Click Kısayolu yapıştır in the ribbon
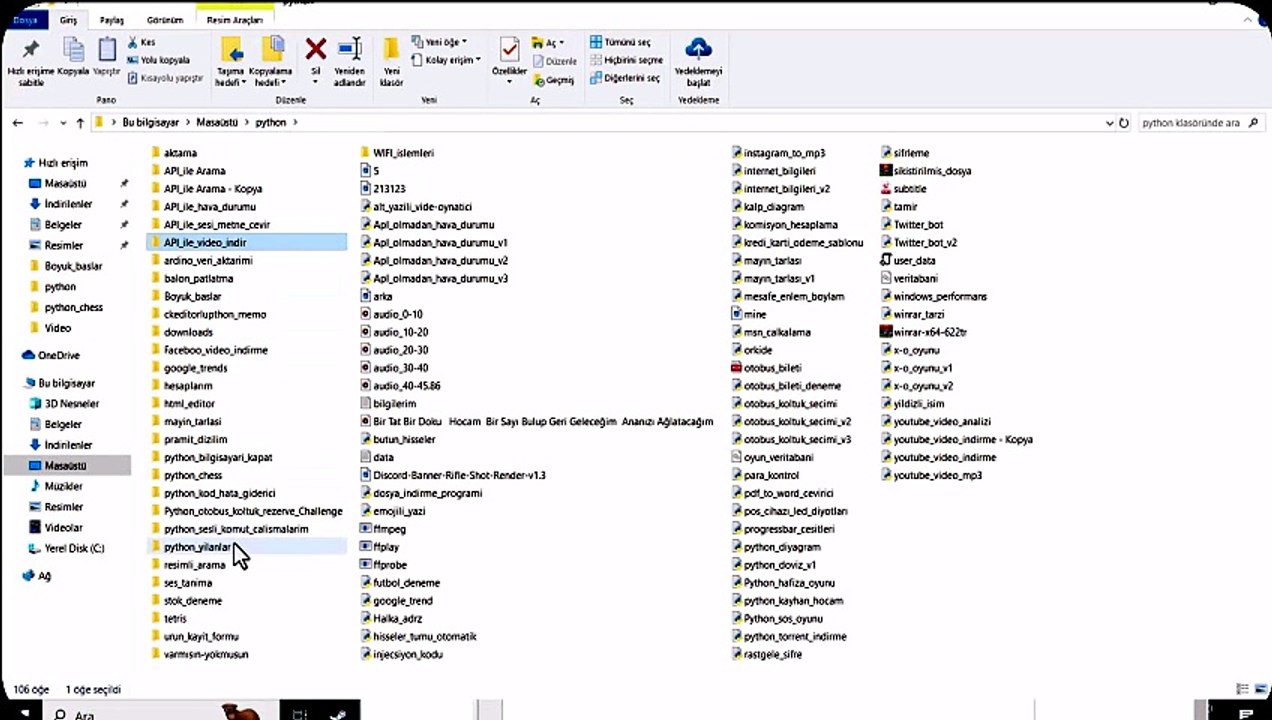The height and width of the screenshot is (720, 1272). (164, 77)
